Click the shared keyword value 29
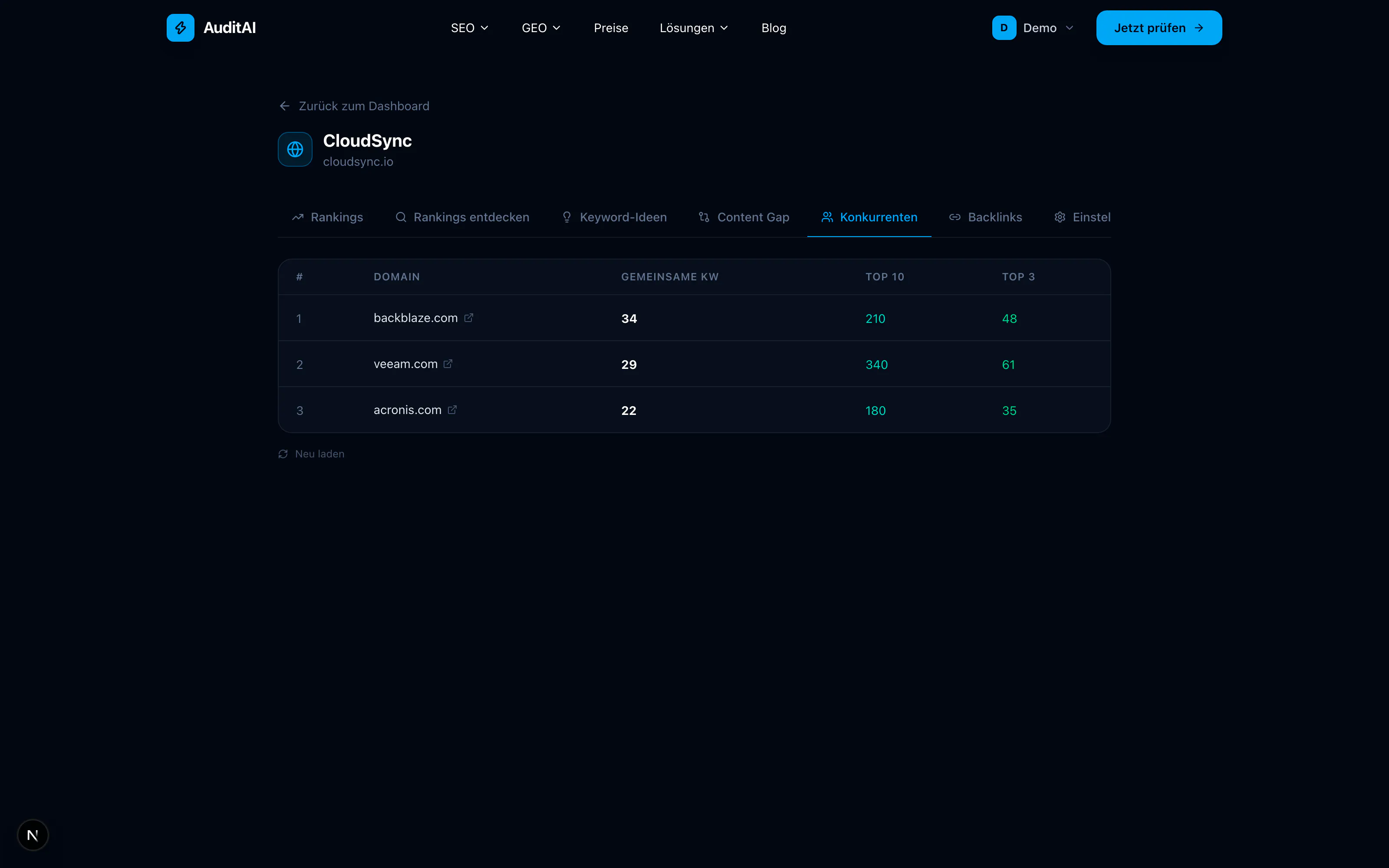 [629, 365]
